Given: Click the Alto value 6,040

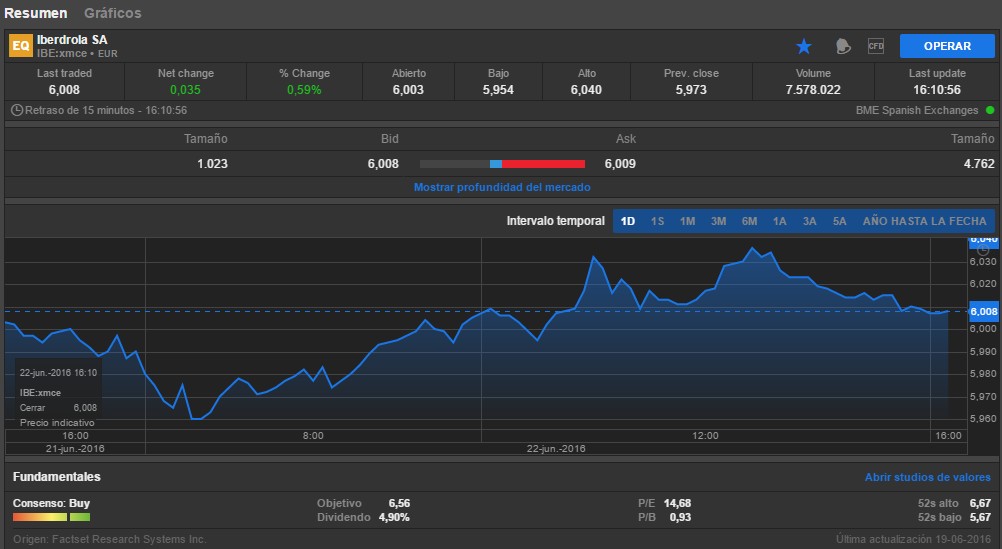Looking at the screenshot, I should (x=587, y=89).
